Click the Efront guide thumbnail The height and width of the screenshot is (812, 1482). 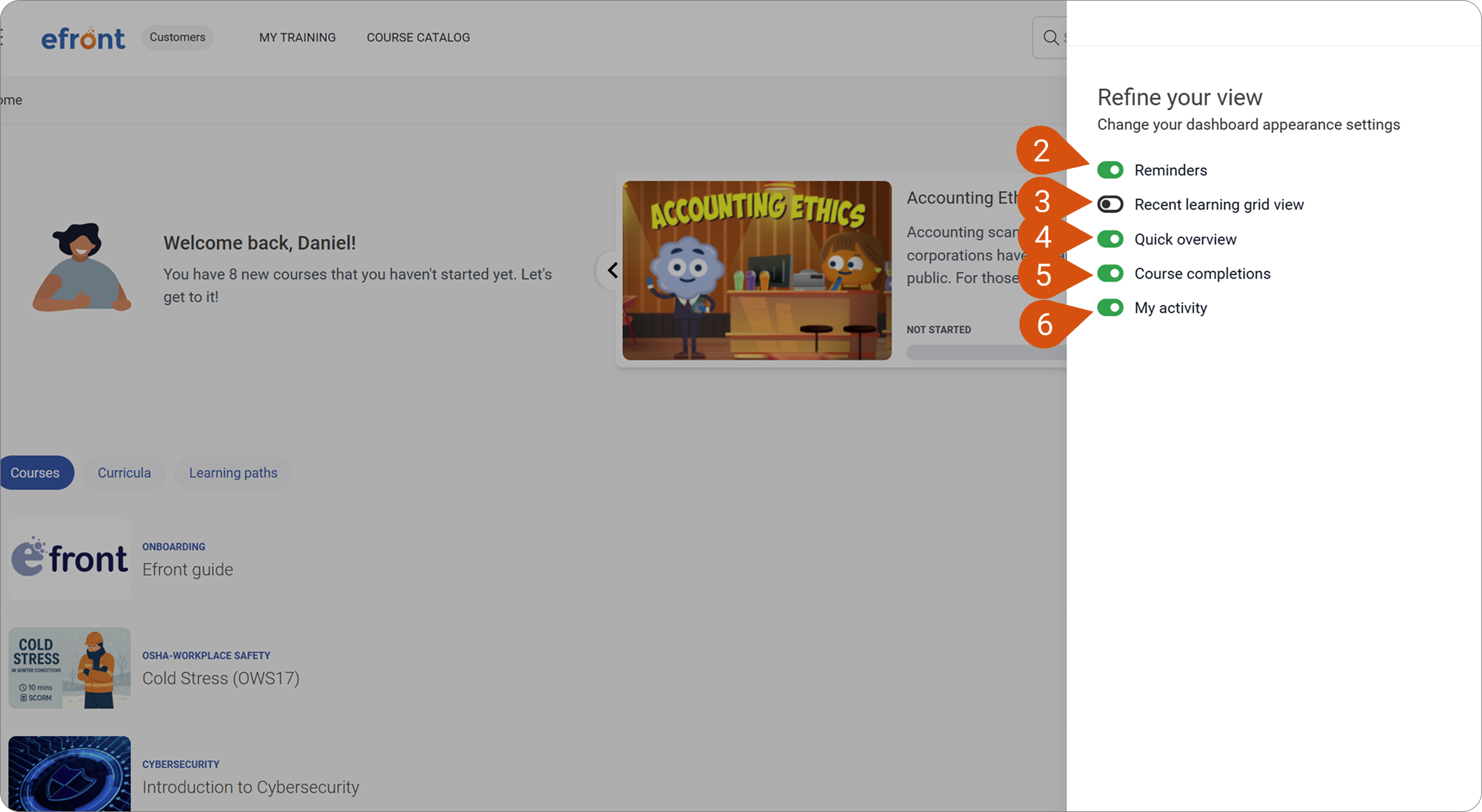[x=70, y=559]
